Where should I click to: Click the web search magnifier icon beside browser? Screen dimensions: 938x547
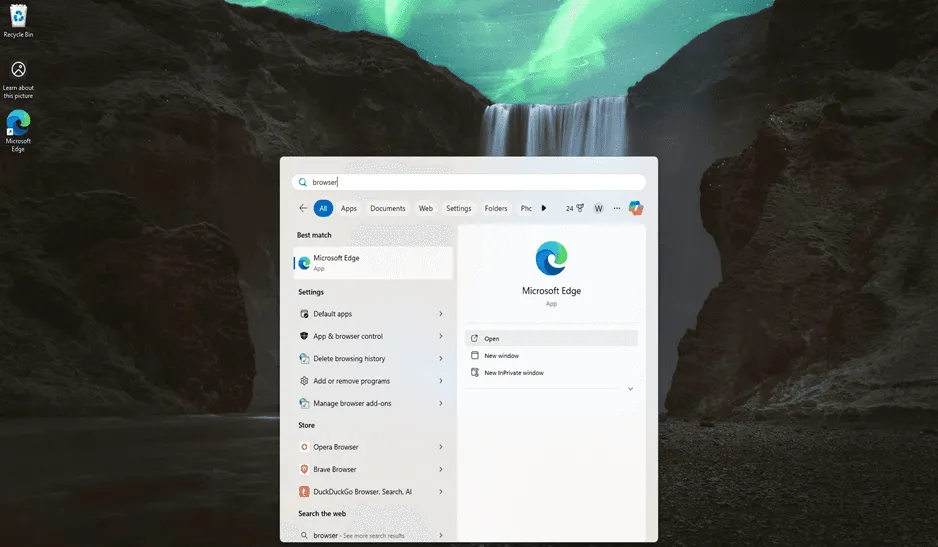coord(304,535)
